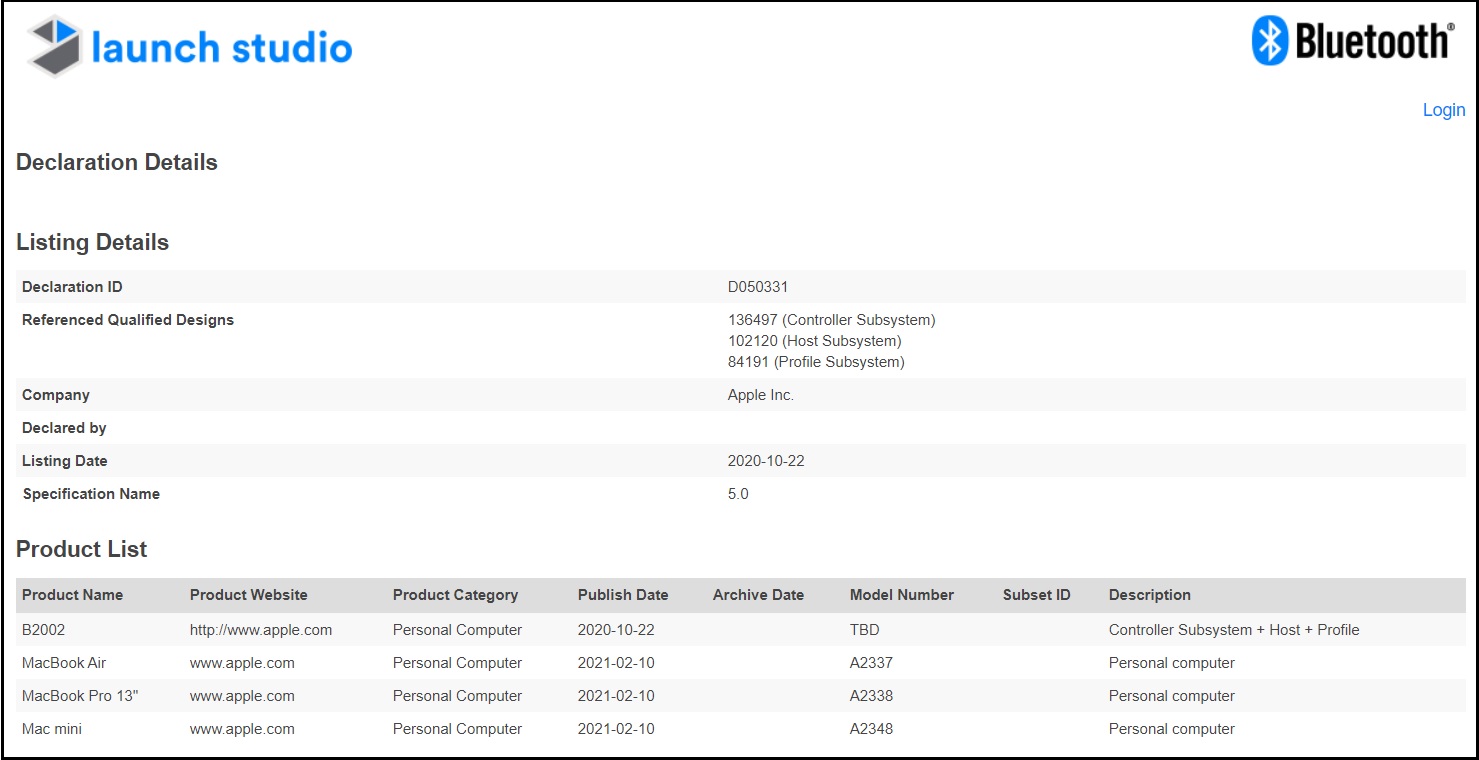Open the www.apple.com link for MacBook Air
Image resolution: width=1479 pixels, height=760 pixels.
pyautogui.click(x=242, y=663)
